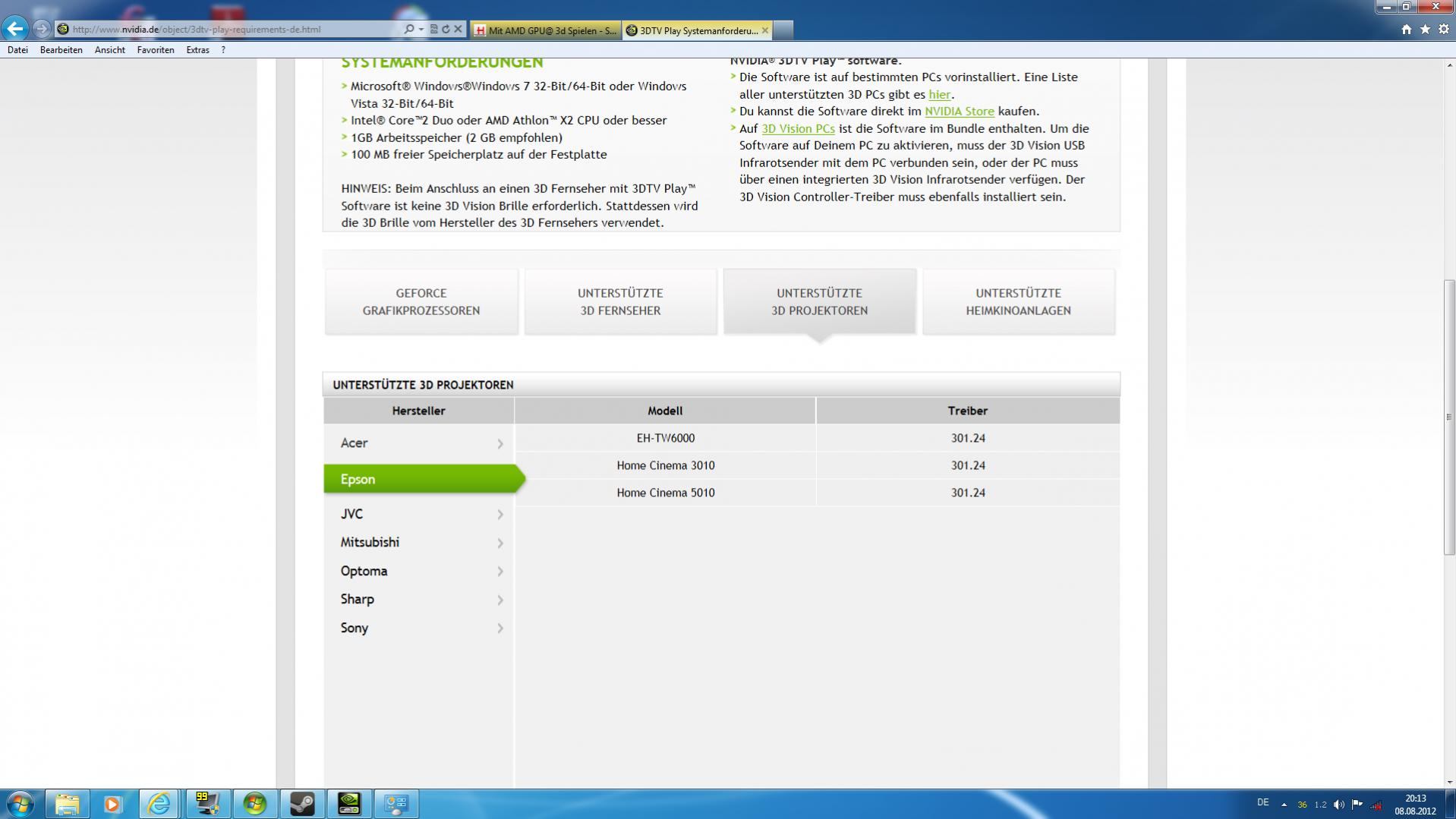The height and width of the screenshot is (819, 1456).
Task: Click the Internet Explorer taskbar icon
Action: pos(159,804)
